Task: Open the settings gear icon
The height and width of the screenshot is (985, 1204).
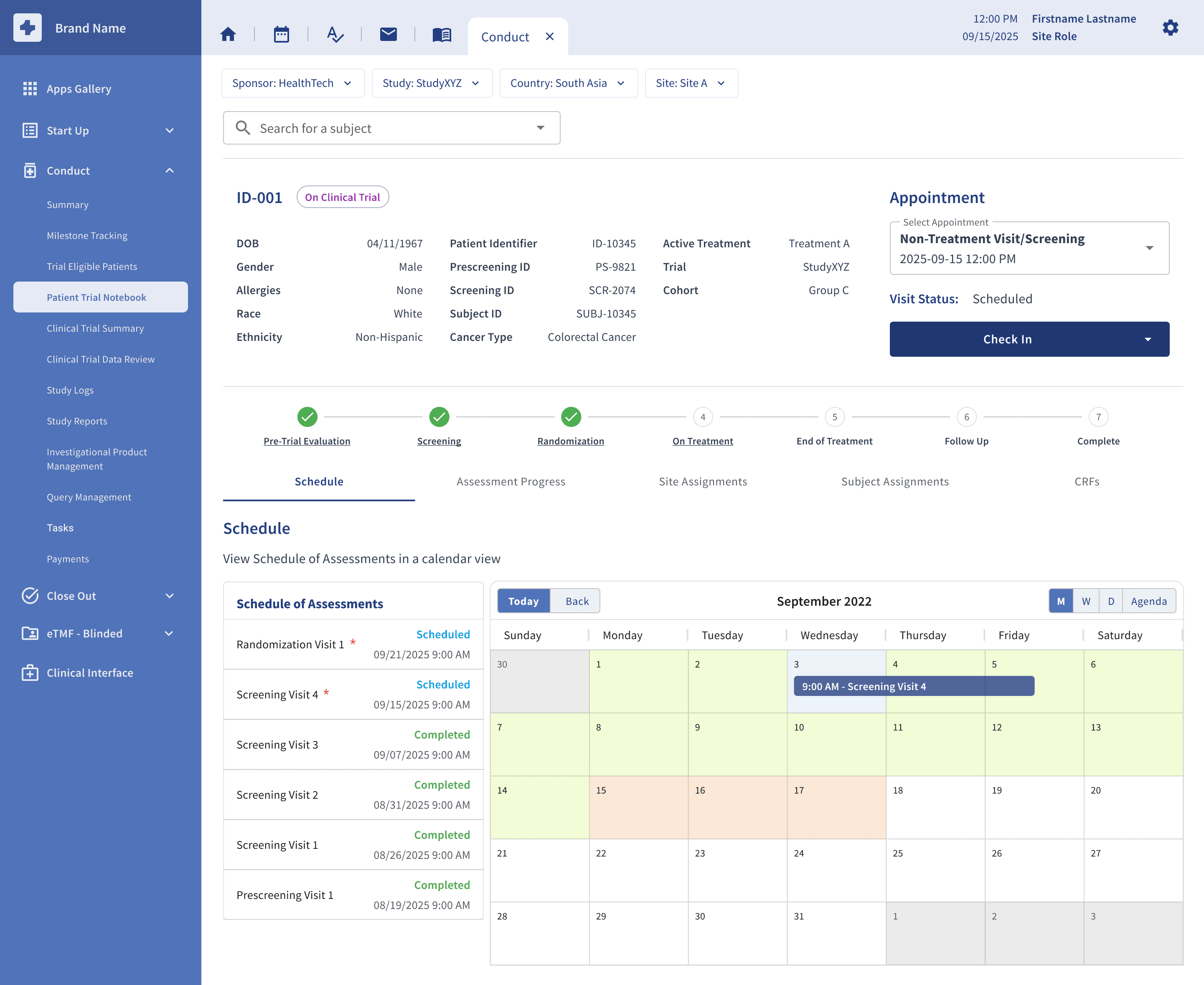Action: [1170, 28]
